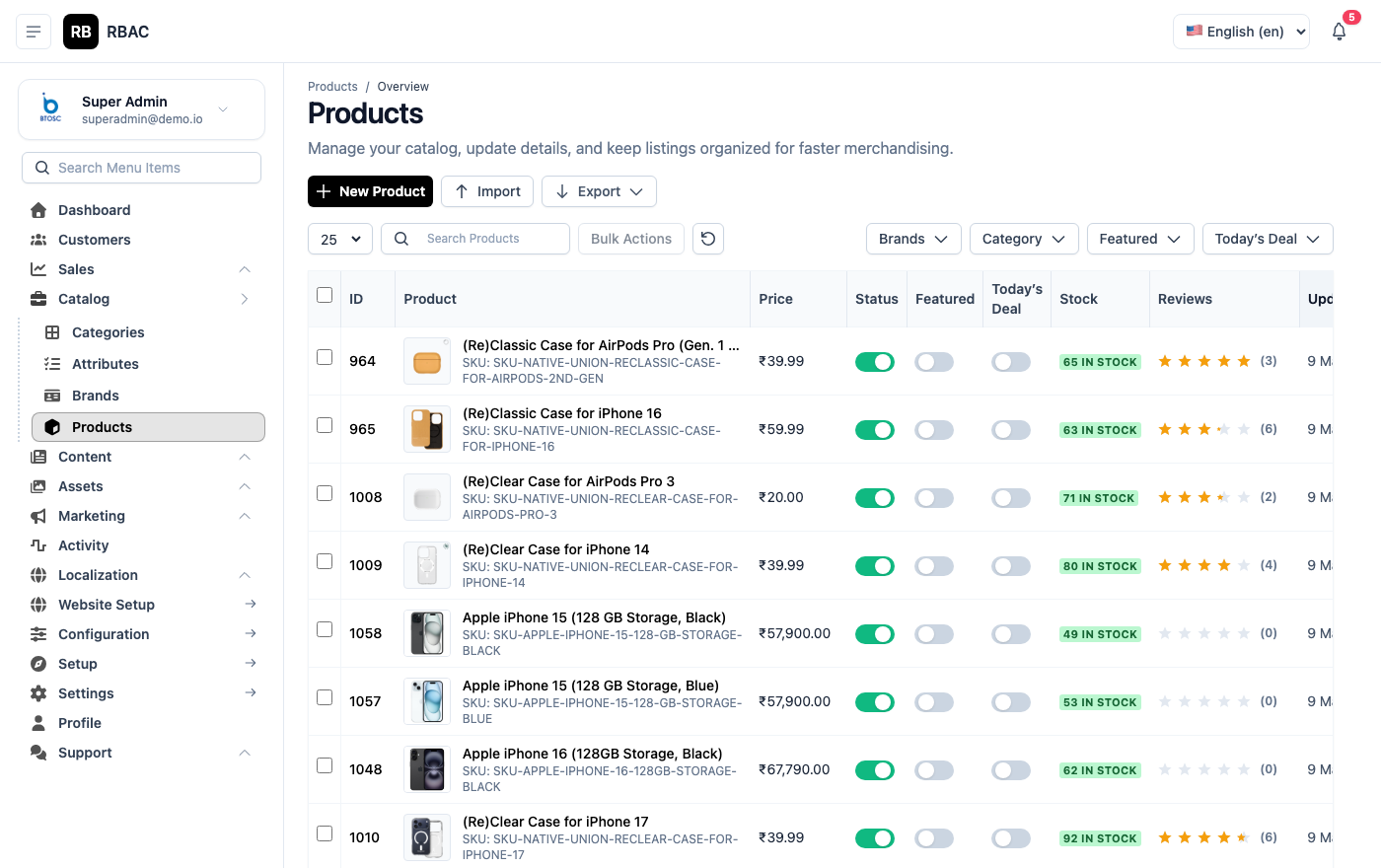Open the Featured filter dropdown
Image resolution: width=1381 pixels, height=868 pixels.
click(x=1140, y=239)
